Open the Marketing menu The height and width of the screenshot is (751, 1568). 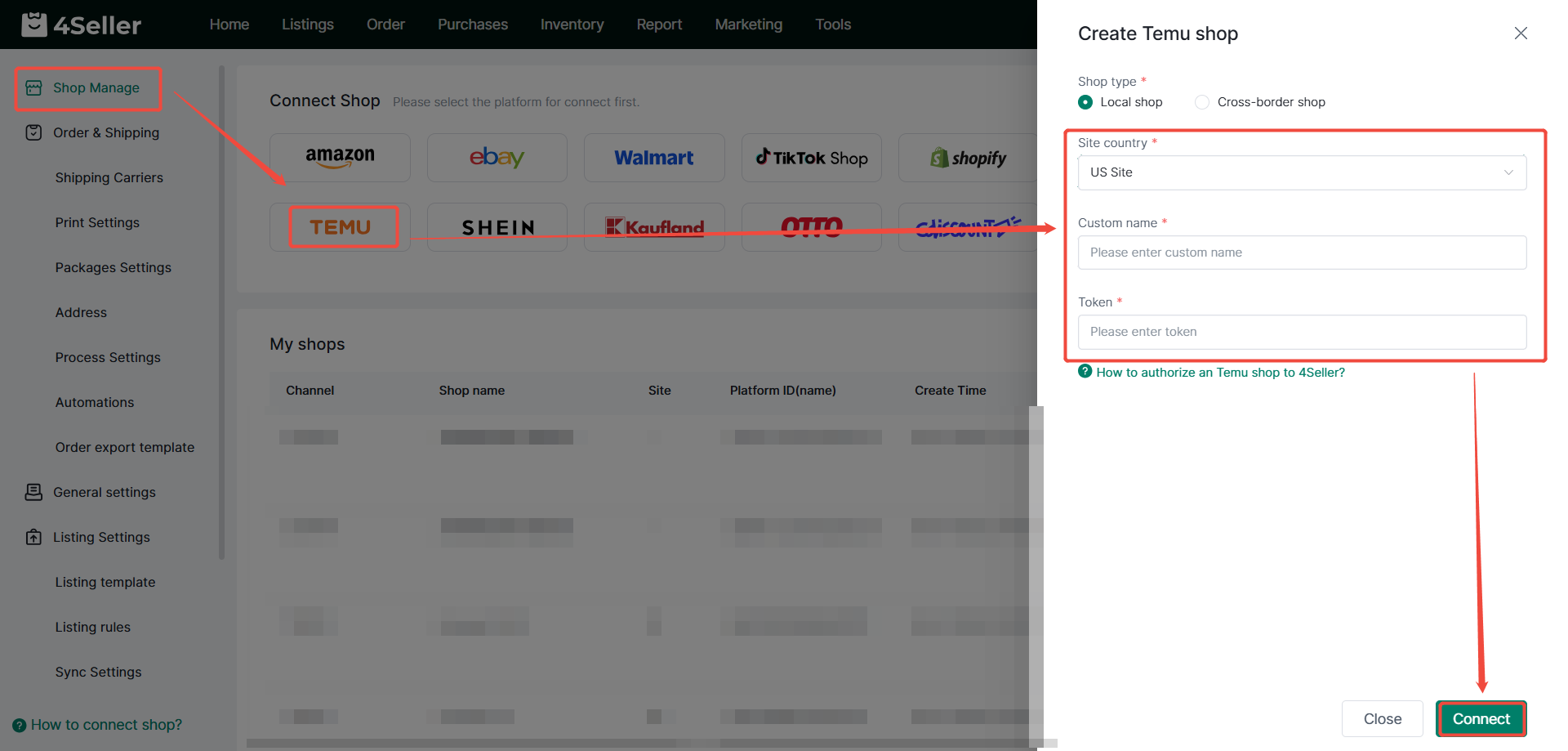tap(749, 25)
